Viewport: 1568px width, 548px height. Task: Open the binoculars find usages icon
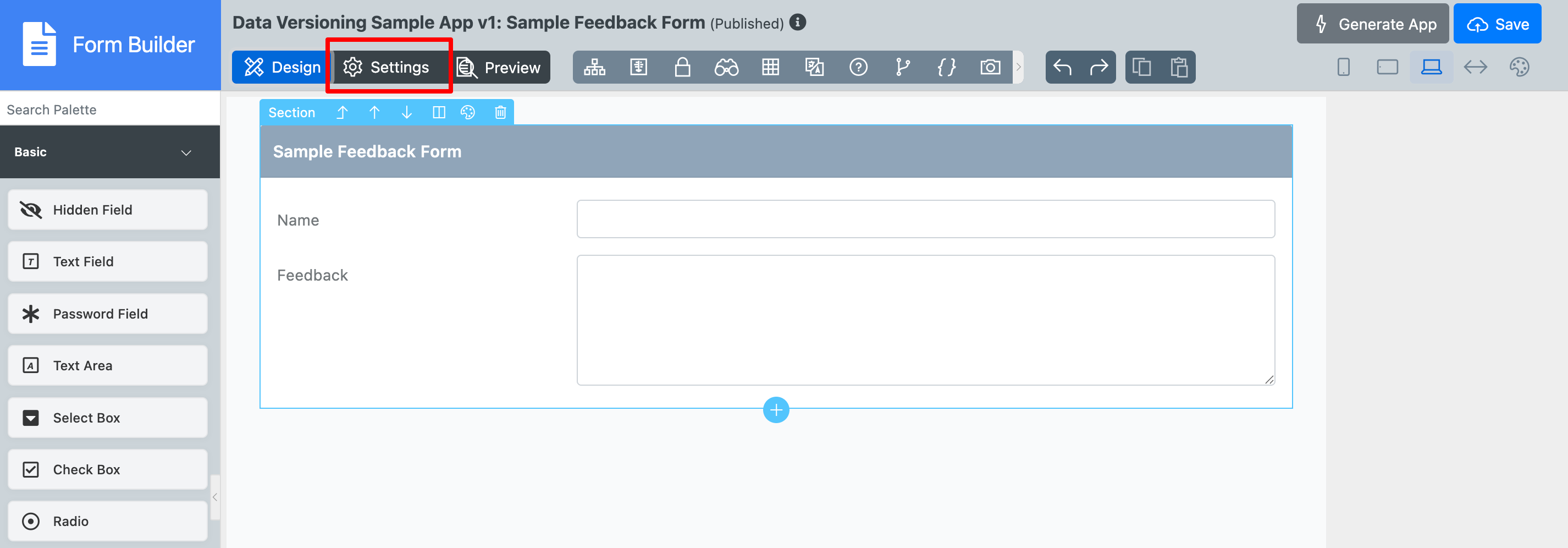pyautogui.click(x=726, y=67)
